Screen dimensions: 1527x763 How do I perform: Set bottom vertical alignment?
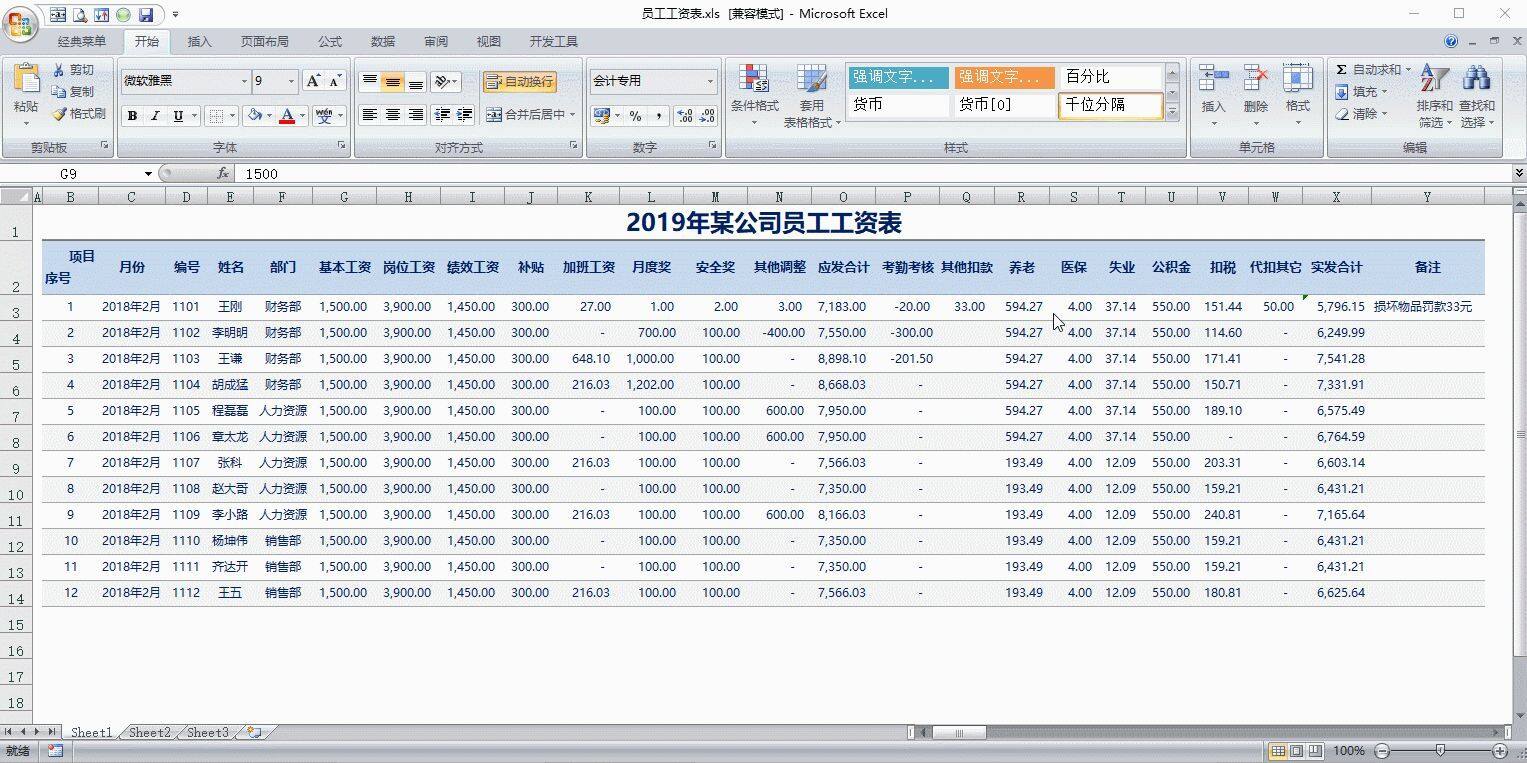(x=416, y=81)
